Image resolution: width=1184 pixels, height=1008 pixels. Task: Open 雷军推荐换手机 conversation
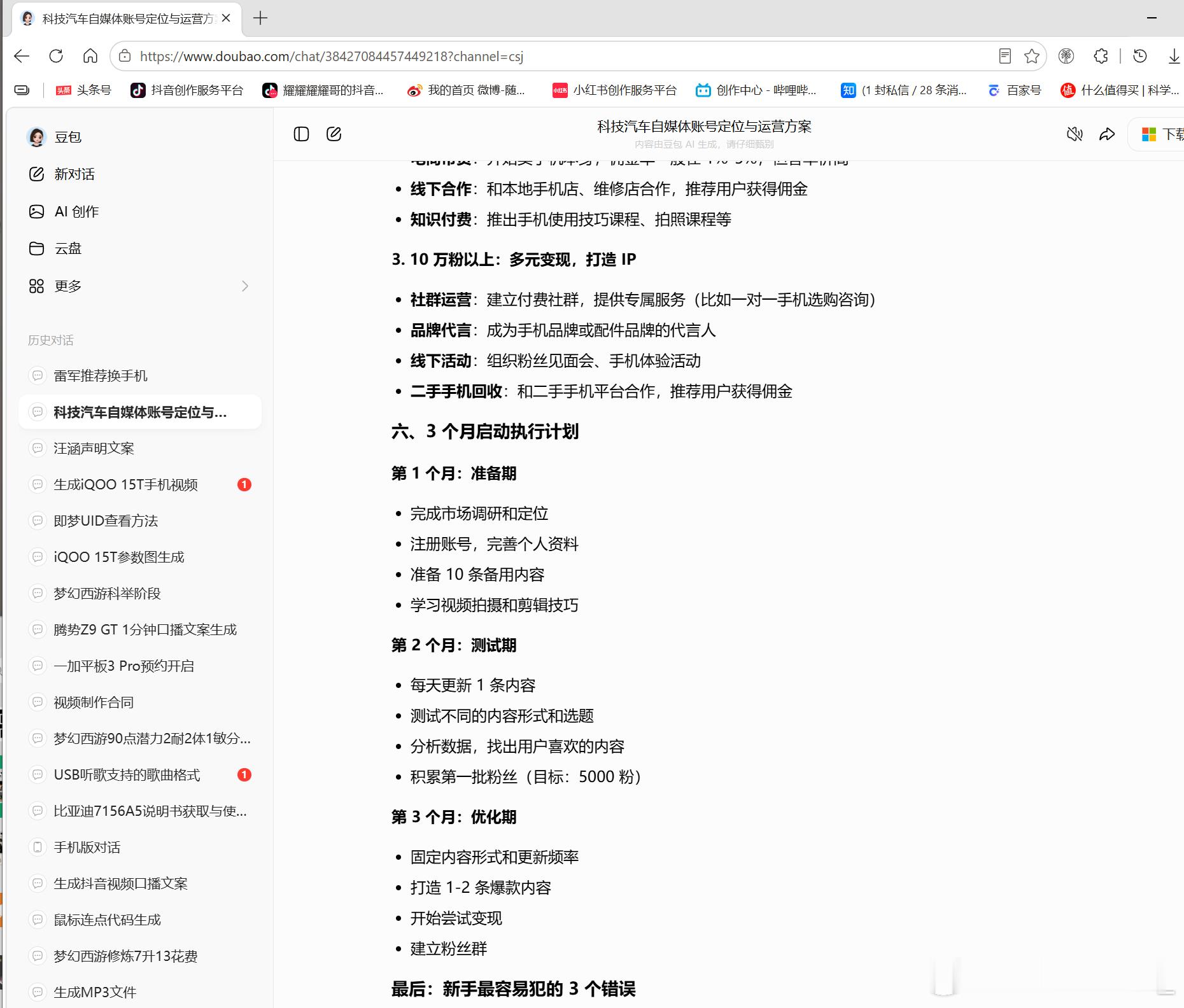tap(140, 375)
